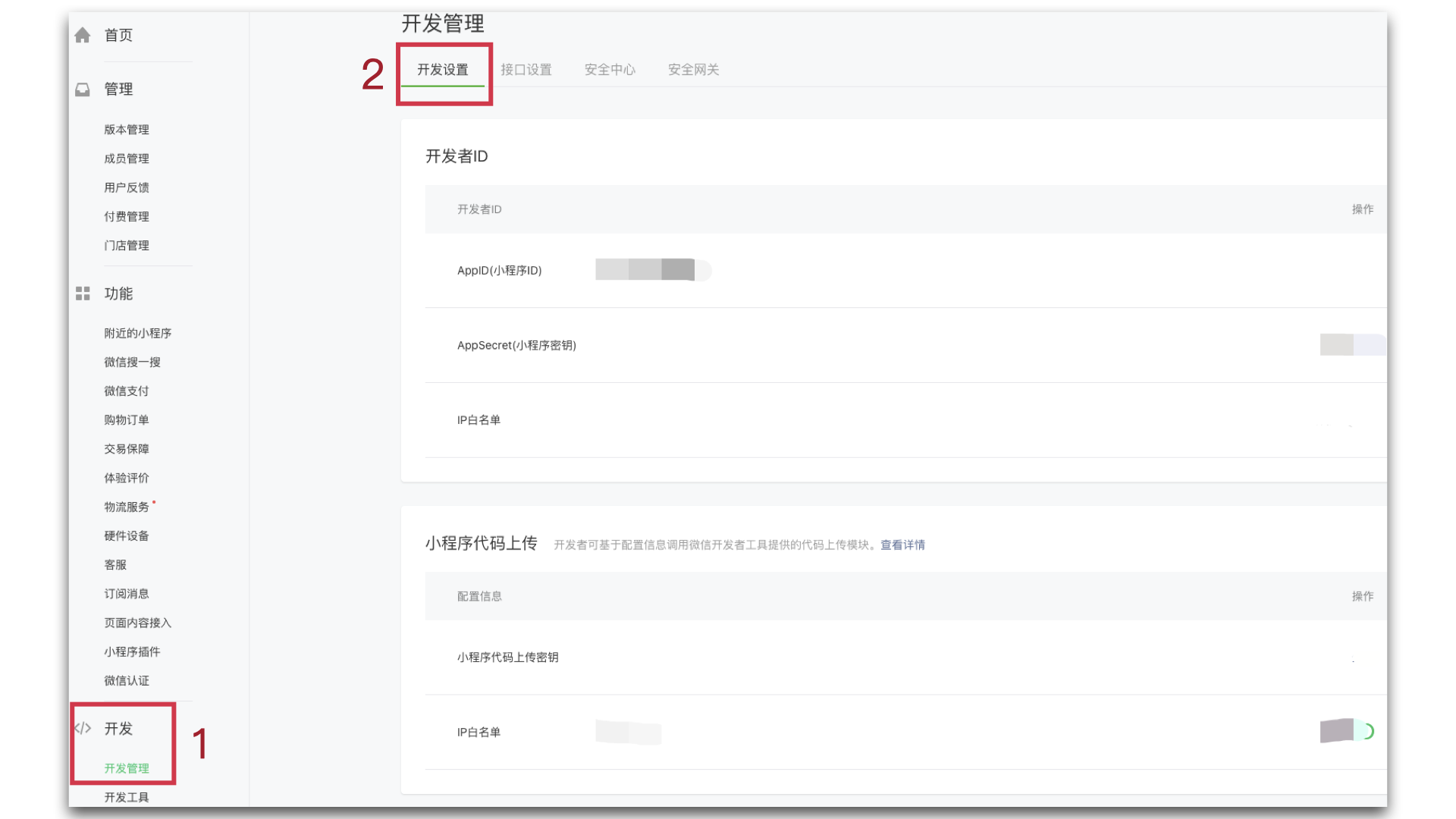Click the inbox icon beside 管理

83,89
